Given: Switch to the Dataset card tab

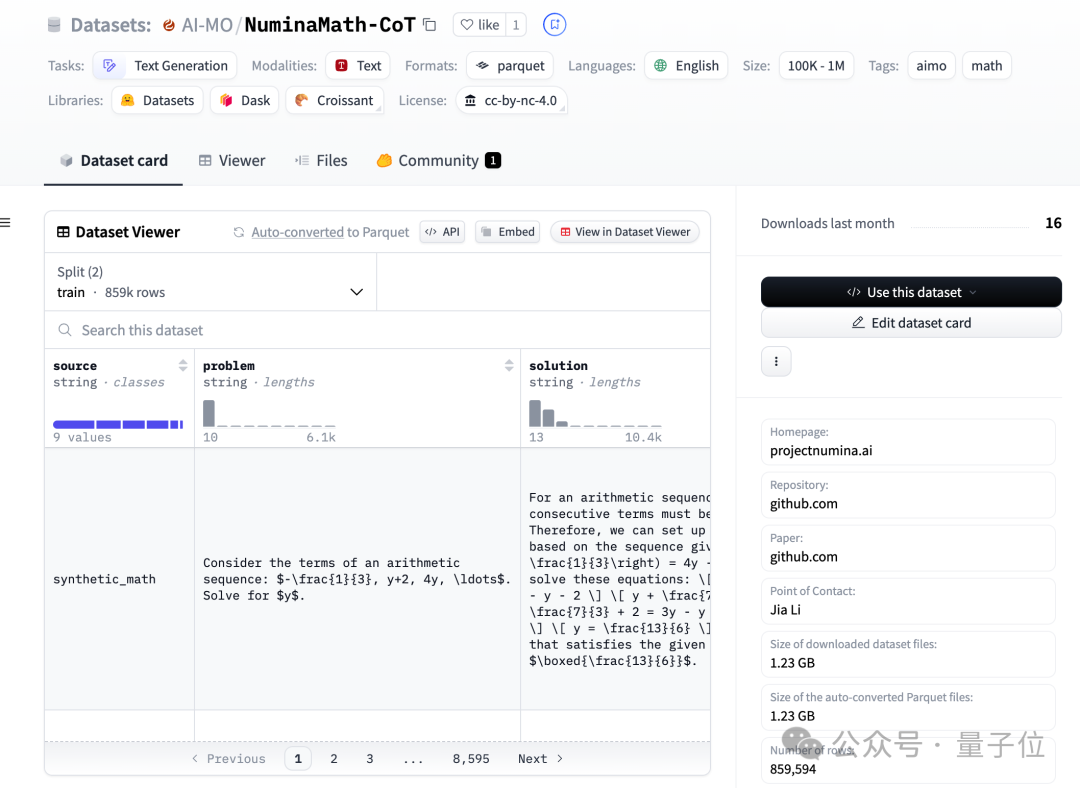Looking at the screenshot, I should click(114, 160).
